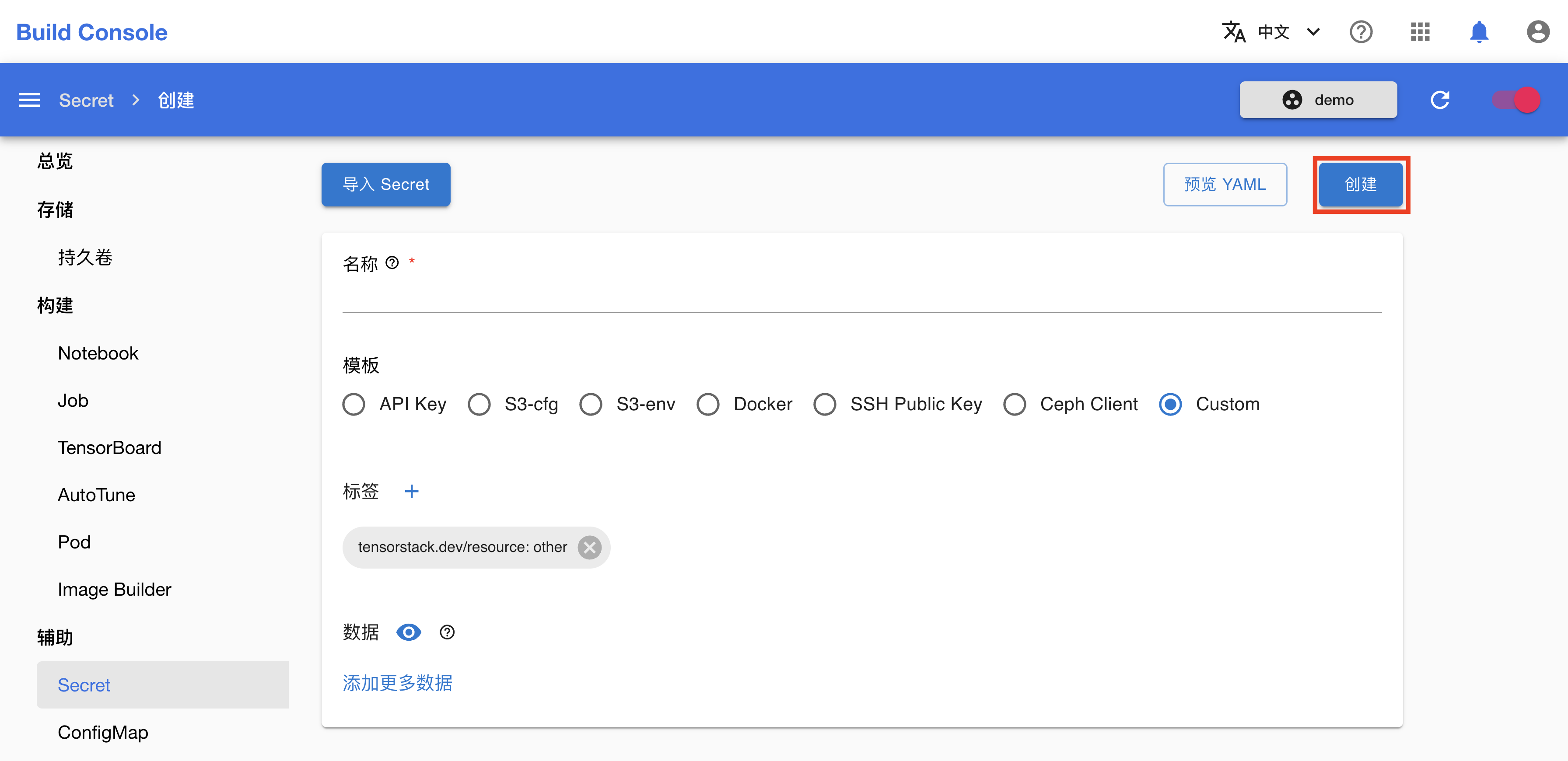Select the API Key radio button
Screen dimensions: 1568x761
pos(355,404)
